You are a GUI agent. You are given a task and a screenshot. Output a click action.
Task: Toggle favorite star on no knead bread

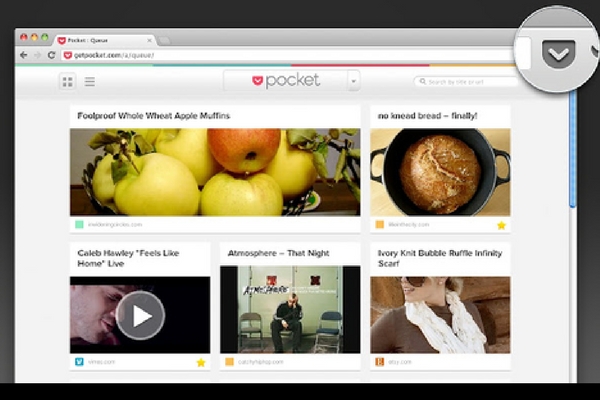coord(501,225)
